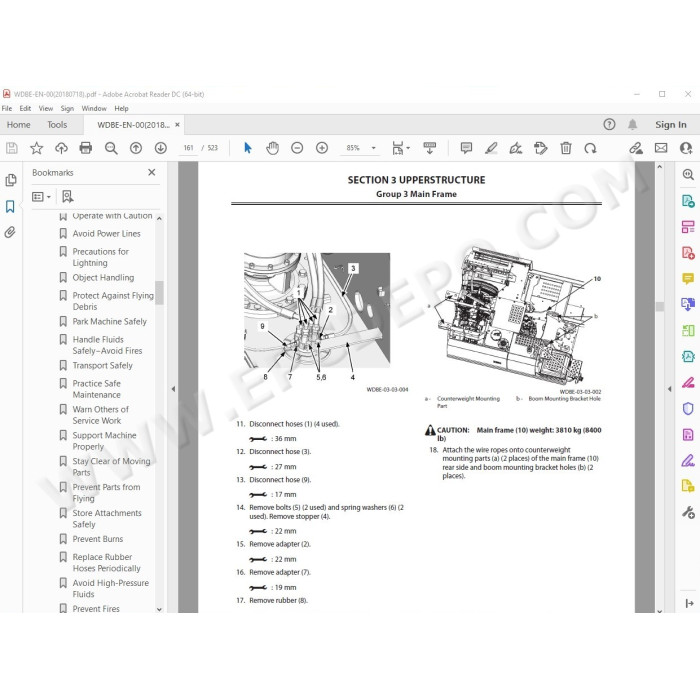
Task: Select the Highlight text tool
Action: click(491, 148)
